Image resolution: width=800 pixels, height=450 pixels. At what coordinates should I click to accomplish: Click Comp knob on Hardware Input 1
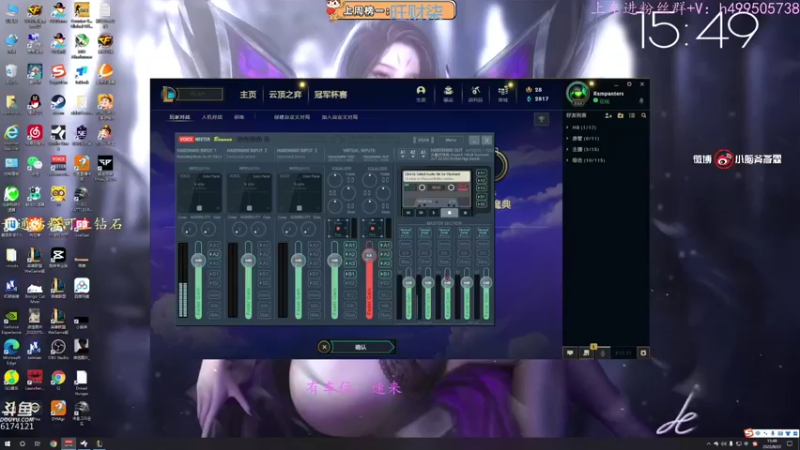pyautogui.click(x=189, y=229)
